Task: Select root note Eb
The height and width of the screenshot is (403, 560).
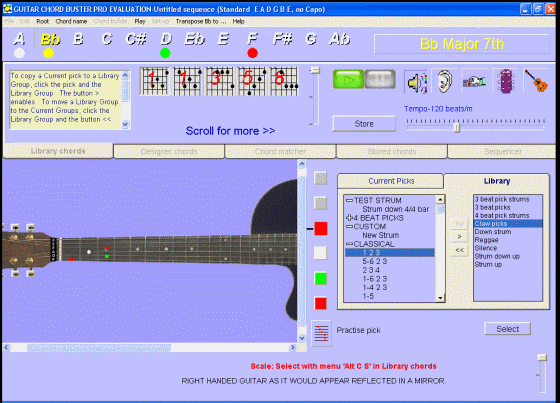Action: pyautogui.click(x=195, y=39)
